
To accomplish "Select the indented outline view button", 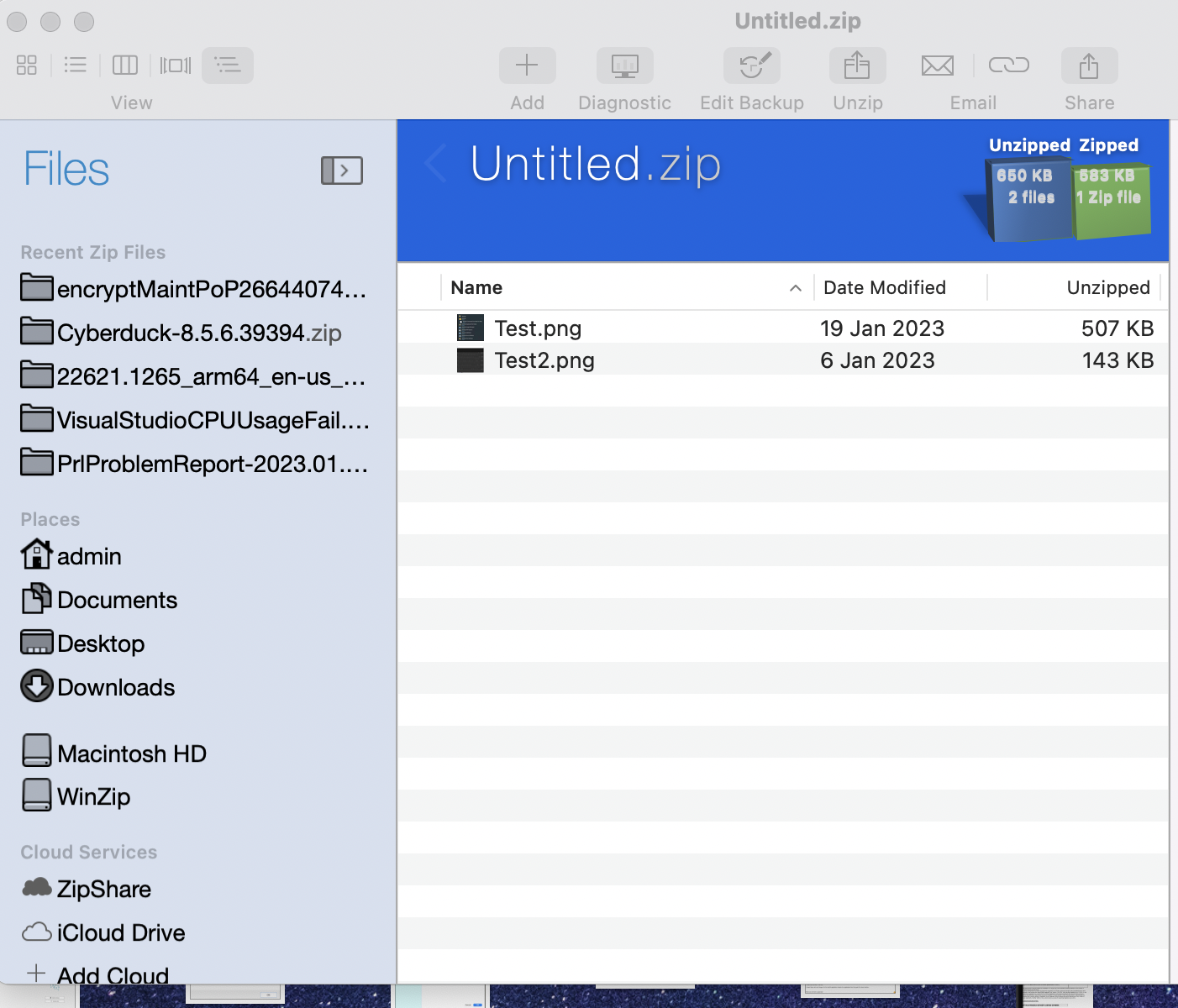I will coord(228,66).
